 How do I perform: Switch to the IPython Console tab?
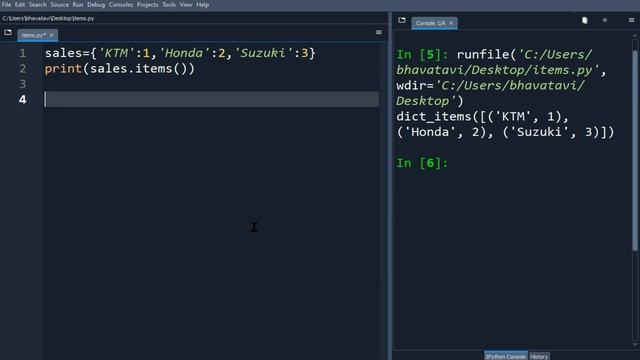pos(505,356)
